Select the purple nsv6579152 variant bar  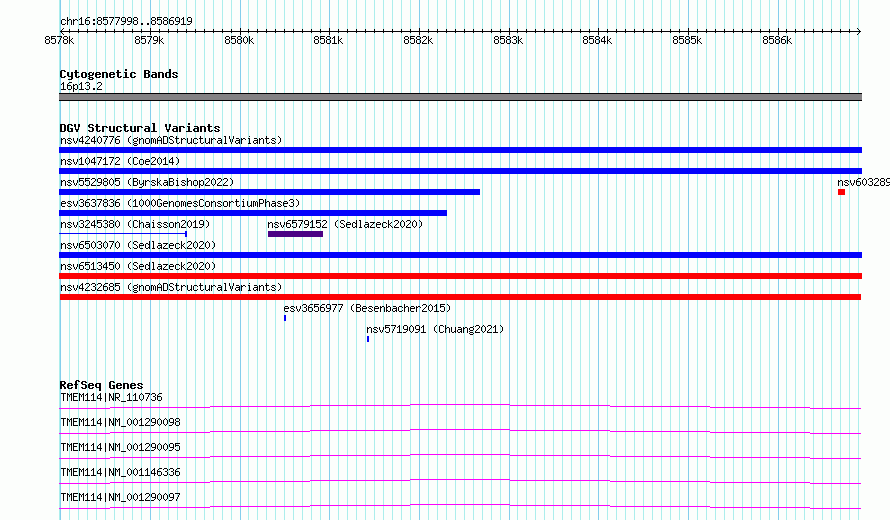point(295,234)
